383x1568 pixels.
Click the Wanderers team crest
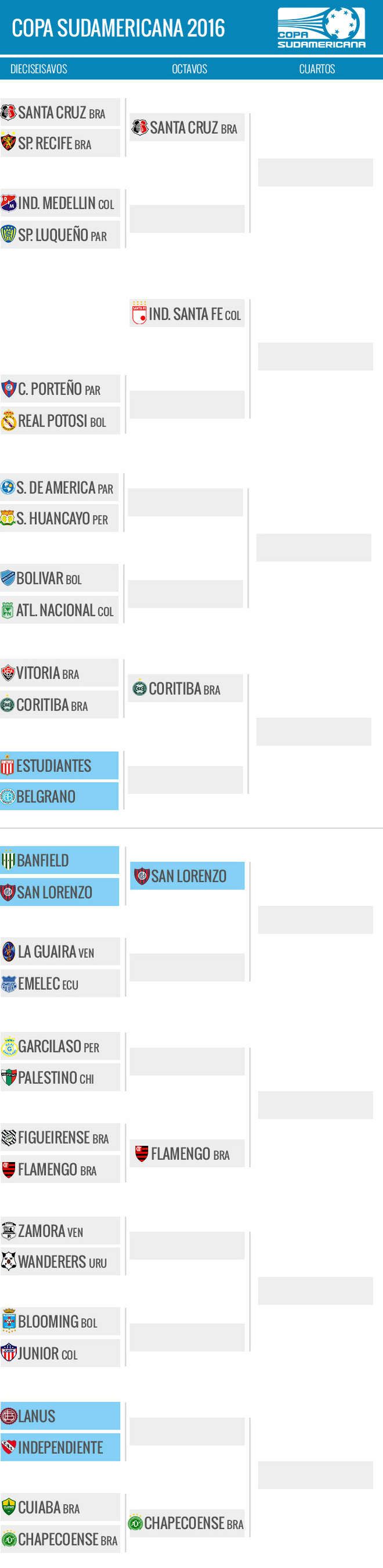9,1262
